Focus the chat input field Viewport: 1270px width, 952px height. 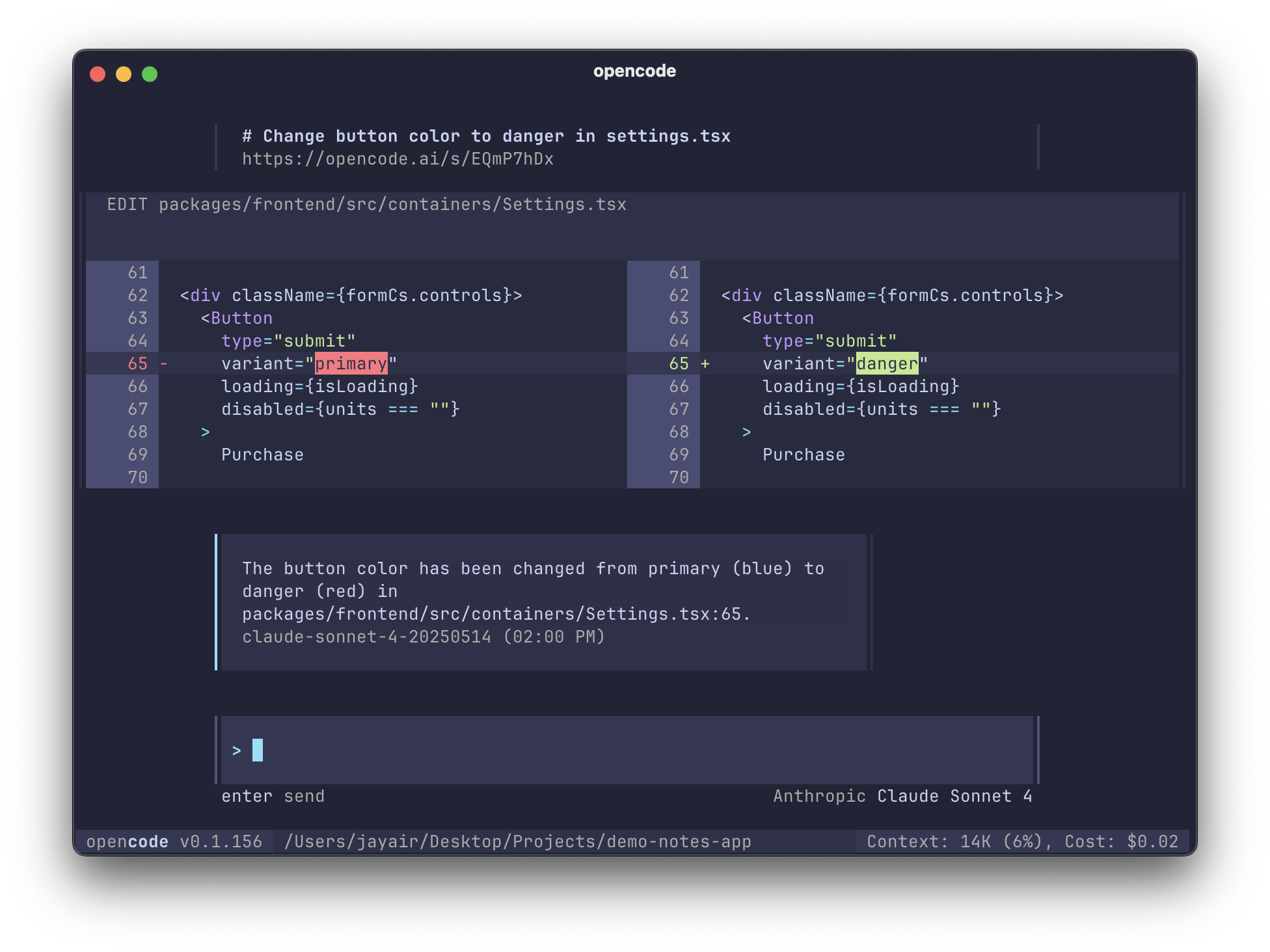625,750
